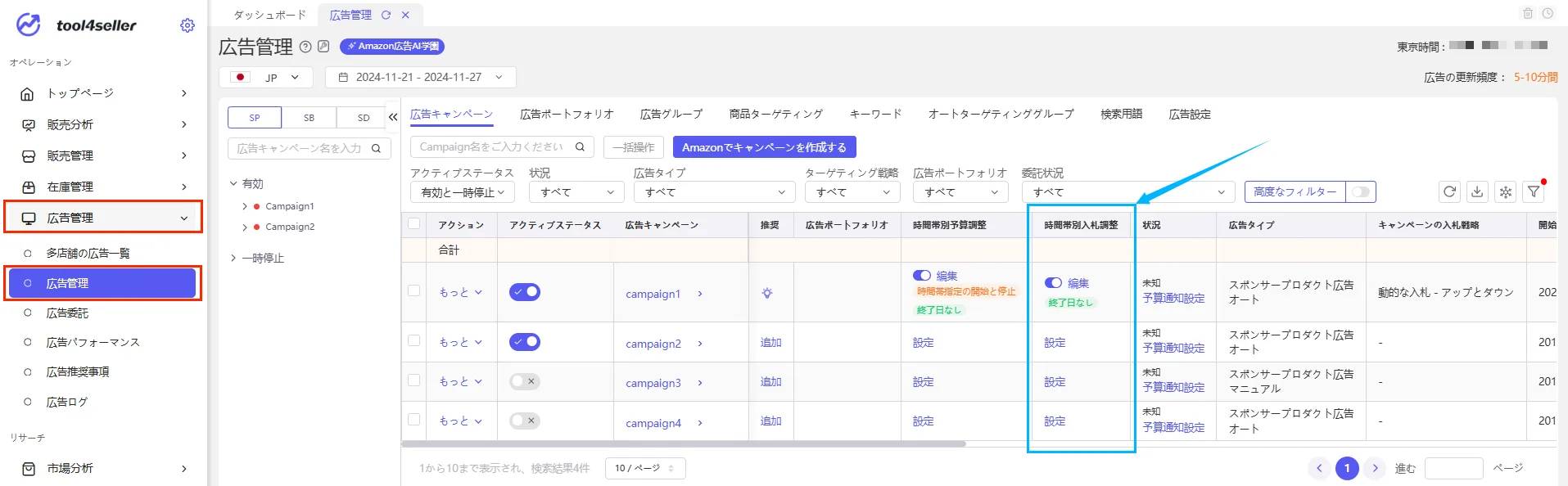Open the JP marketplace dropdown
This screenshot has width=1568, height=486.
click(x=266, y=77)
